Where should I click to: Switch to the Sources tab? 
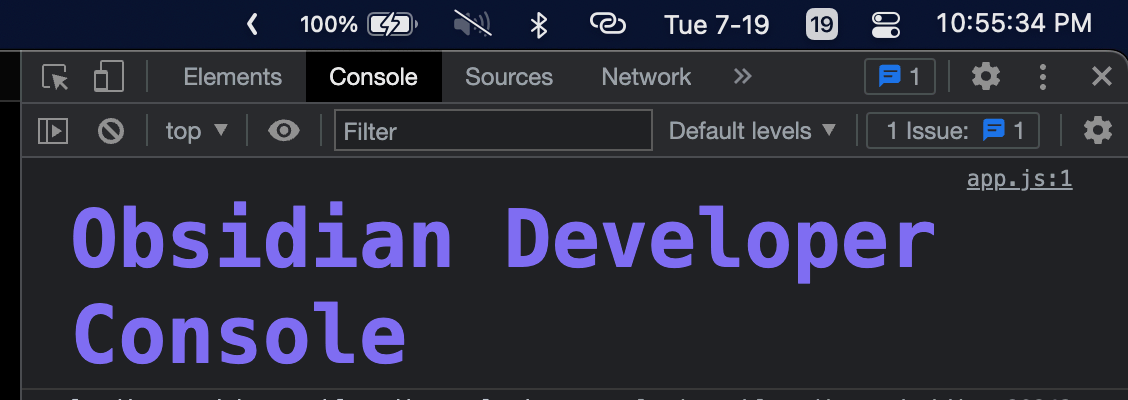(x=509, y=77)
